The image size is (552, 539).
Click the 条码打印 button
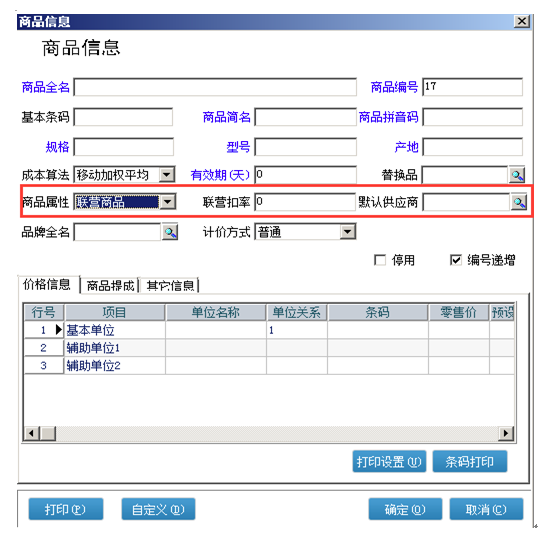[470, 462]
